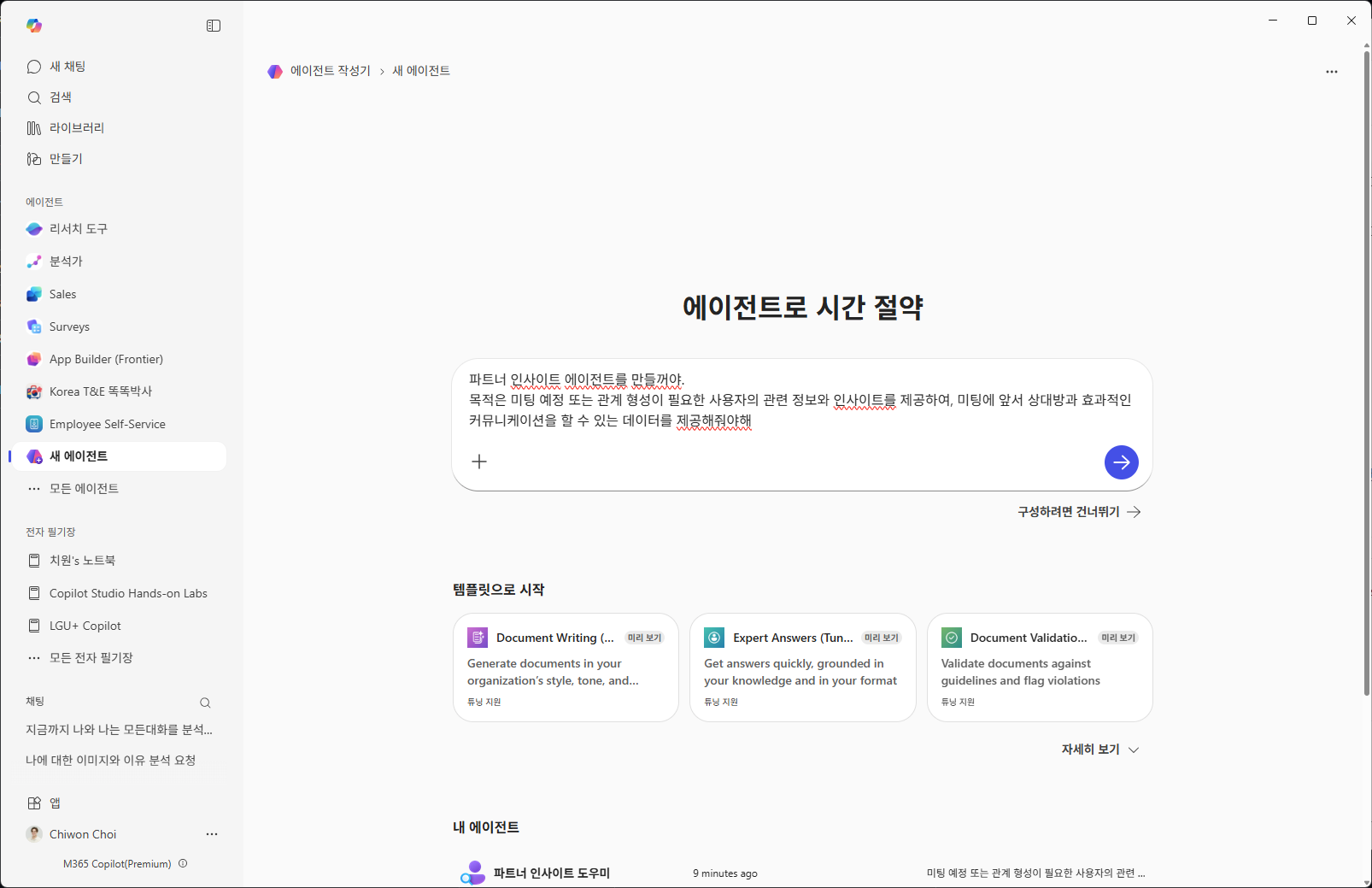Open chat '나에 대한 이미지와 이유 분석 요청'
This screenshot has height=888, width=1372.
(x=120, y=761)
